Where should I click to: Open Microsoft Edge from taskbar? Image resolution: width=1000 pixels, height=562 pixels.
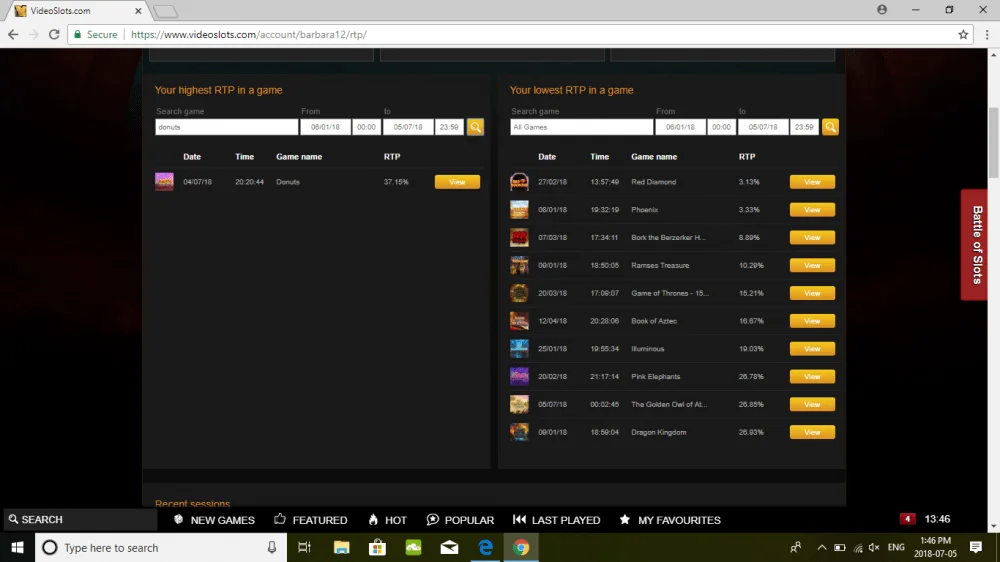(x=485, y=547)
